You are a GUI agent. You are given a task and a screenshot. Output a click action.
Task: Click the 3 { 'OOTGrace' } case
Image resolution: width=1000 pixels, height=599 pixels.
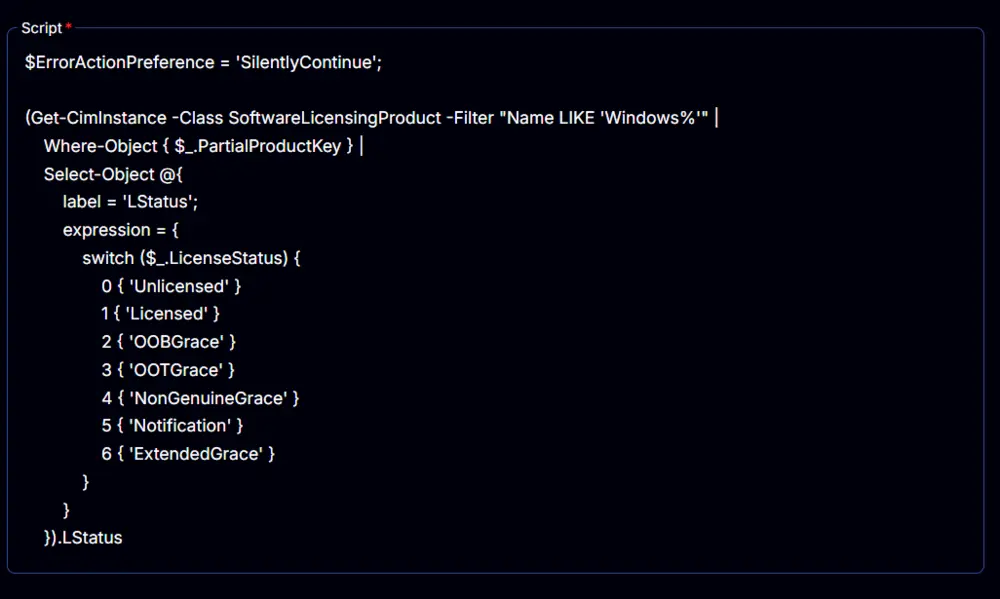click(168, 370)
